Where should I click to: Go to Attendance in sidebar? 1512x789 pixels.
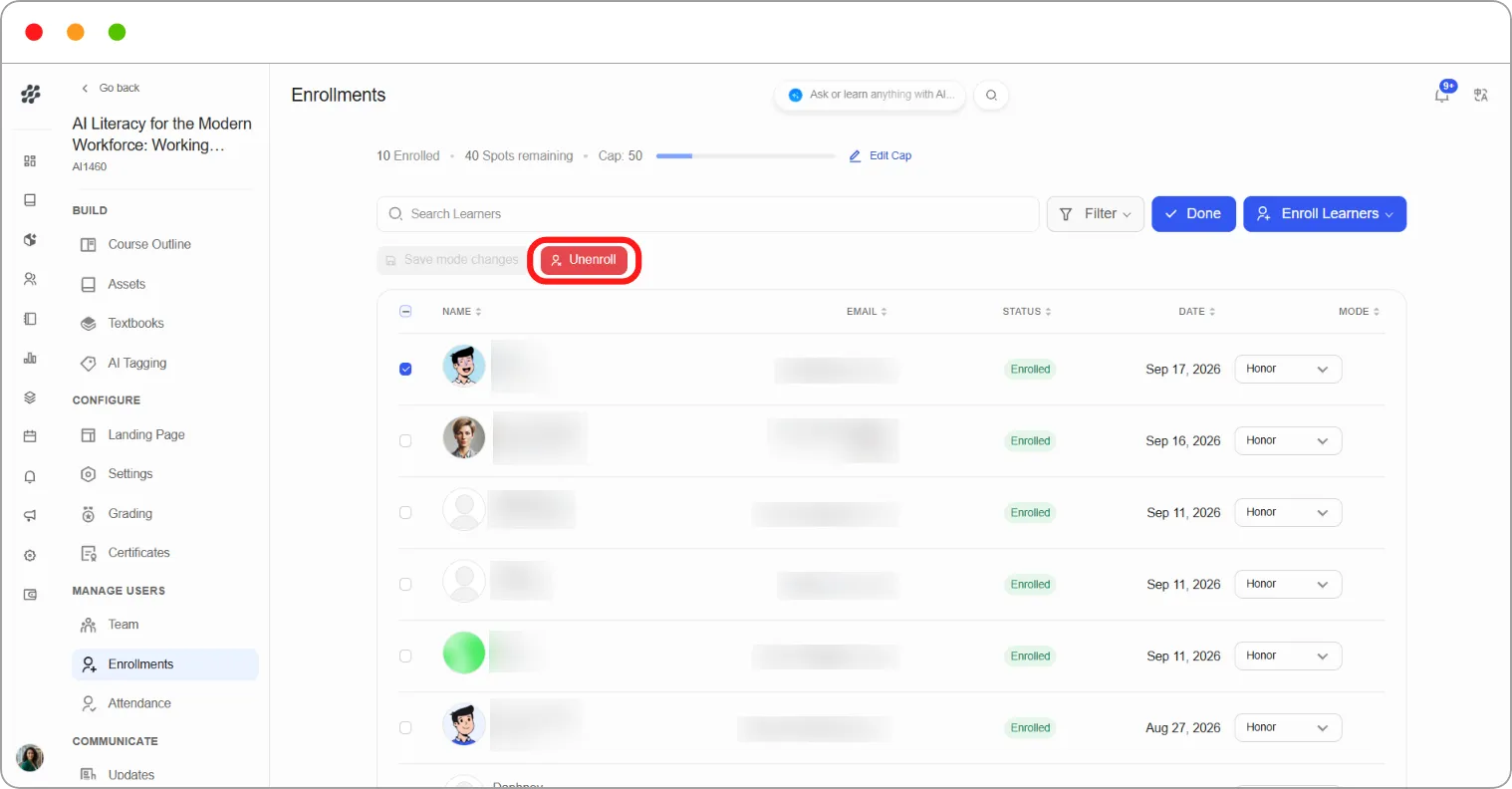pyautogui.click(x=139, y=703)
